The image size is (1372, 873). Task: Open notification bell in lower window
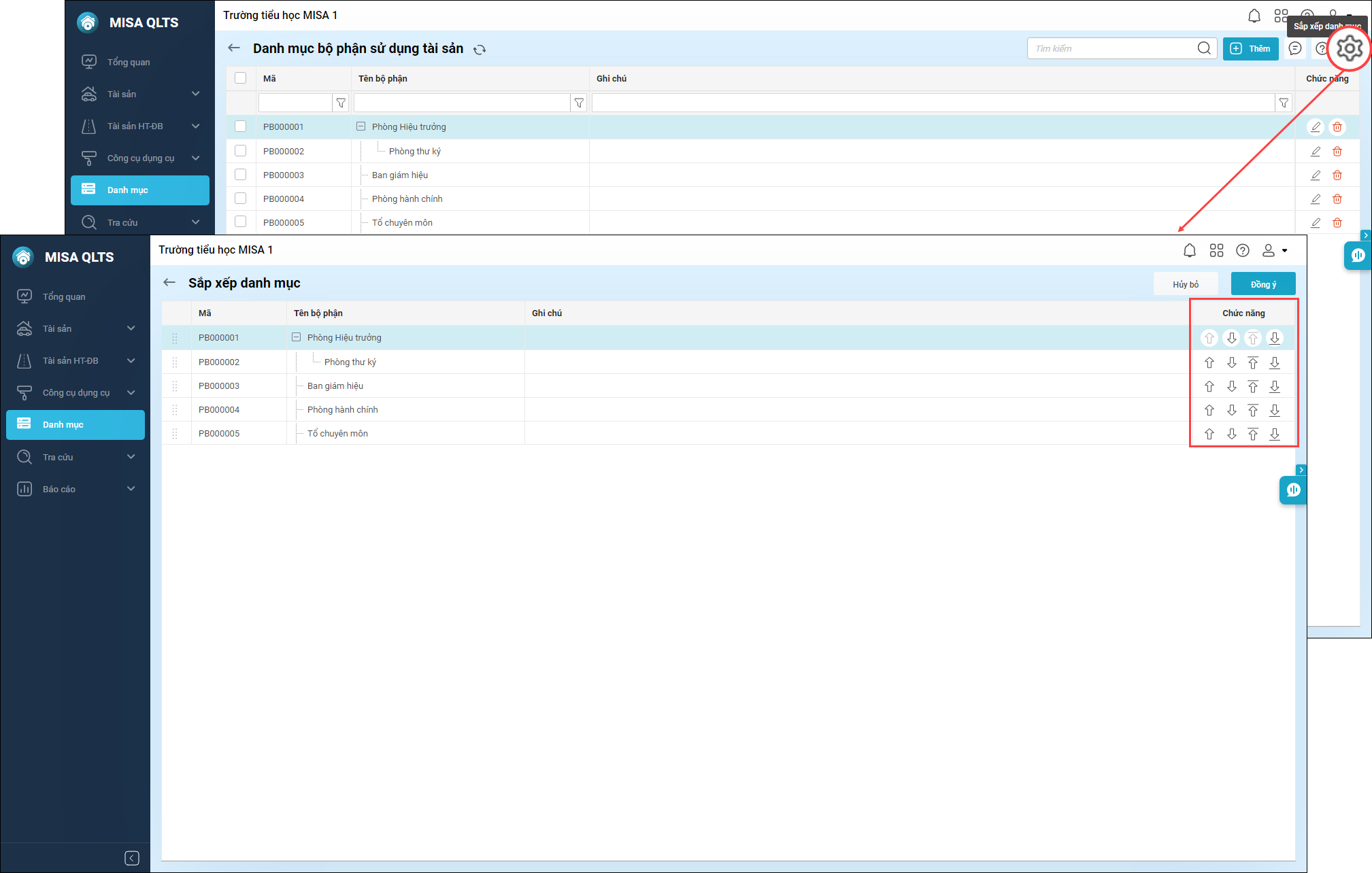pos(1189,250)
